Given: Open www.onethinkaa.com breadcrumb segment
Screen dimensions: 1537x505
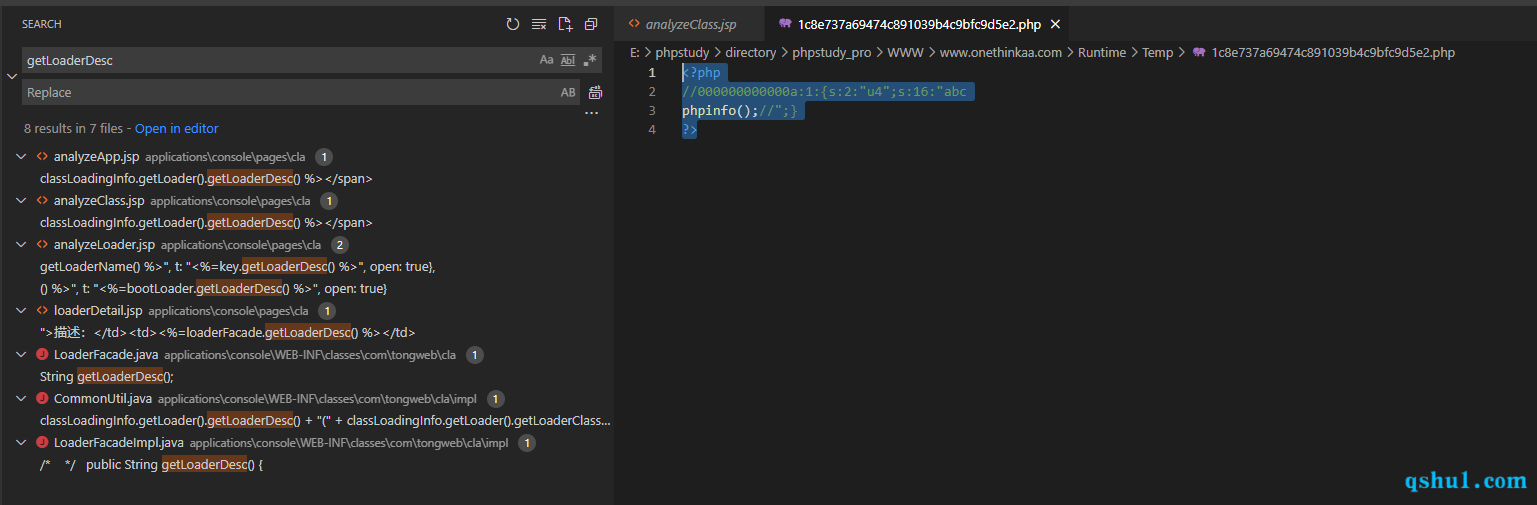Looking at the screenshot, I should point(1001,53).
